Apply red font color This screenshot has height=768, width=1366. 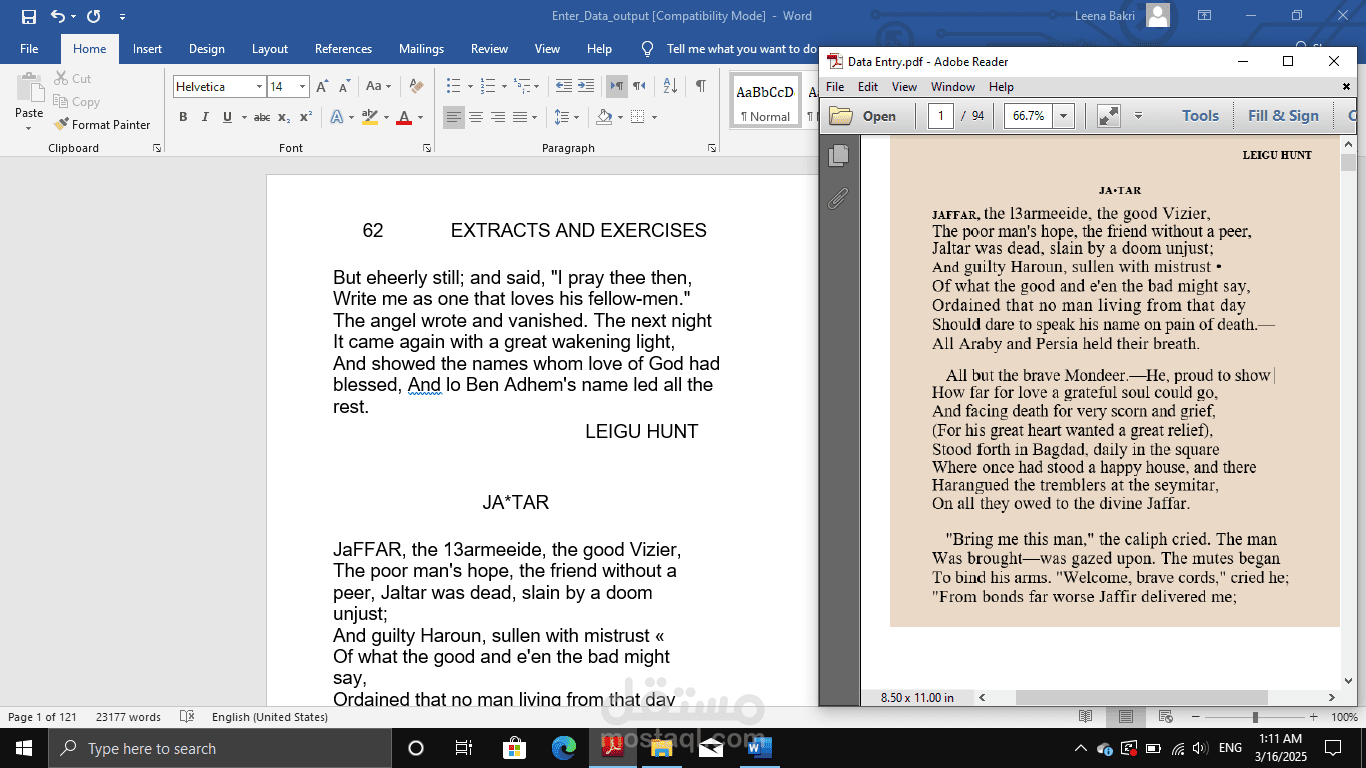[404, 117]
